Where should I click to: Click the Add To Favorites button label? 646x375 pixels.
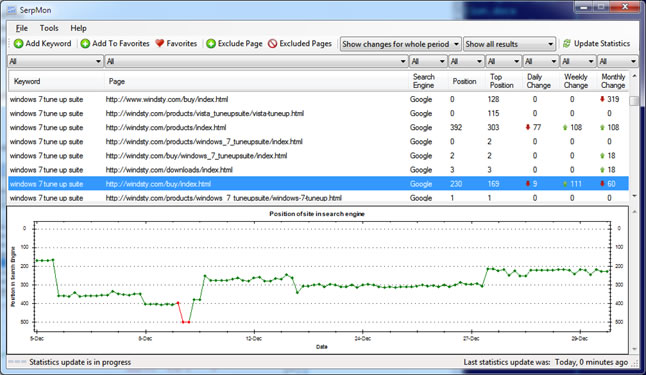click(121, 43)
